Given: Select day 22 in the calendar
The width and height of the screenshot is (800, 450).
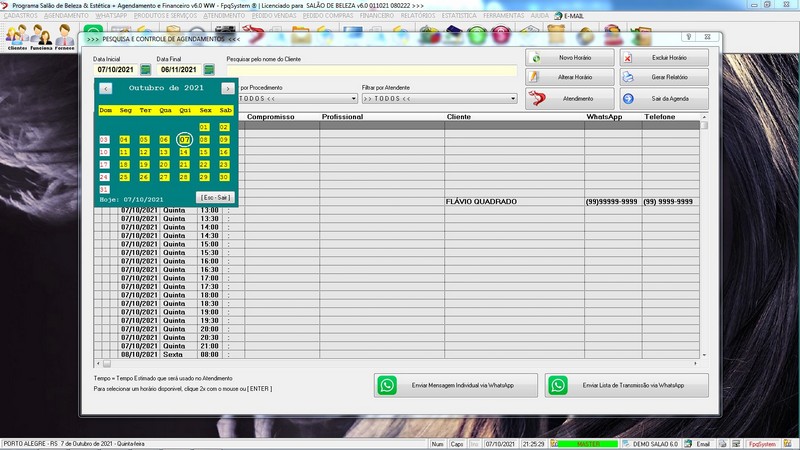Looking at the screenshot, I should 204,164.
